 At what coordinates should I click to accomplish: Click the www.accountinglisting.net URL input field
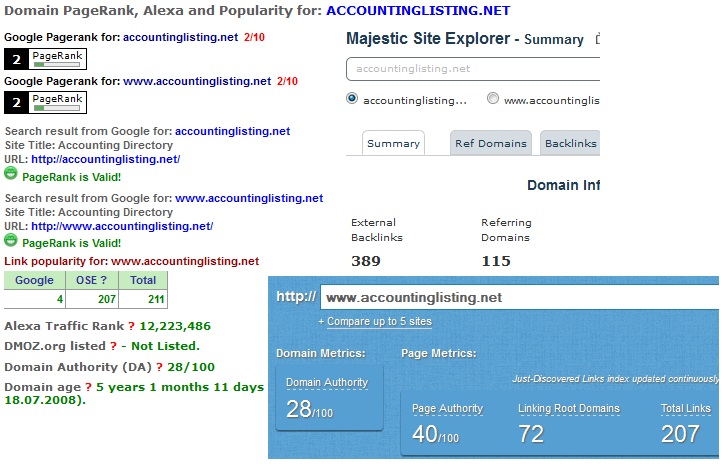pos(520,297)
